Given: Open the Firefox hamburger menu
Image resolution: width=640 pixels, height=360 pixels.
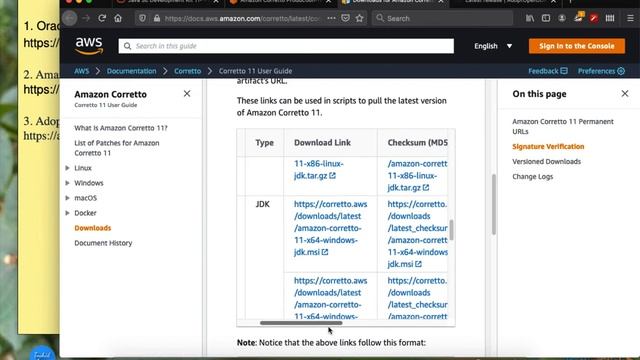Looking at the screenshot, I should coord(630,18).
